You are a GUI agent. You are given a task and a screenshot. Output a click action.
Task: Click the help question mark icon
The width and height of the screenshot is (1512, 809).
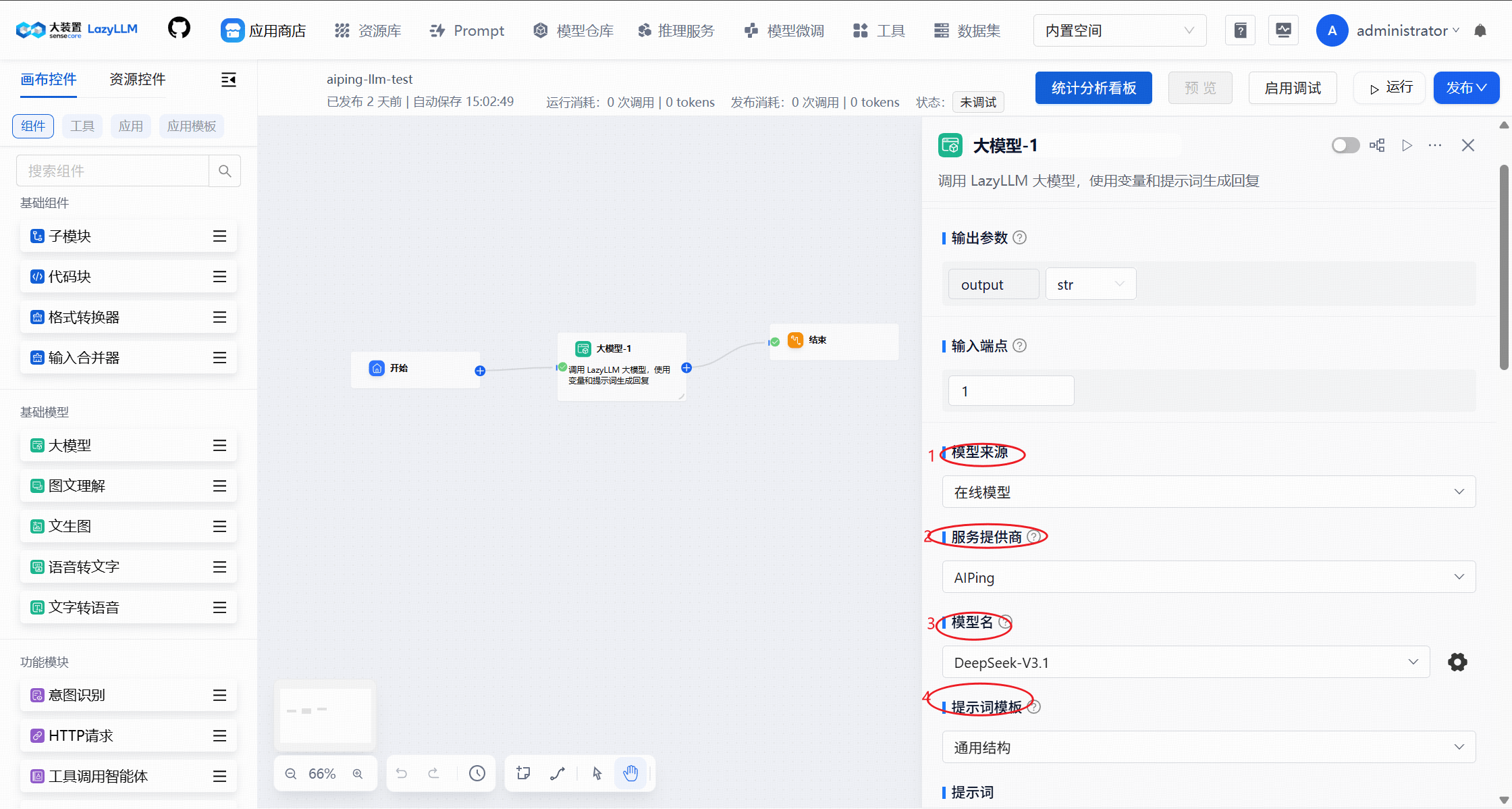pyautogui.click(x=1240, y=30)
